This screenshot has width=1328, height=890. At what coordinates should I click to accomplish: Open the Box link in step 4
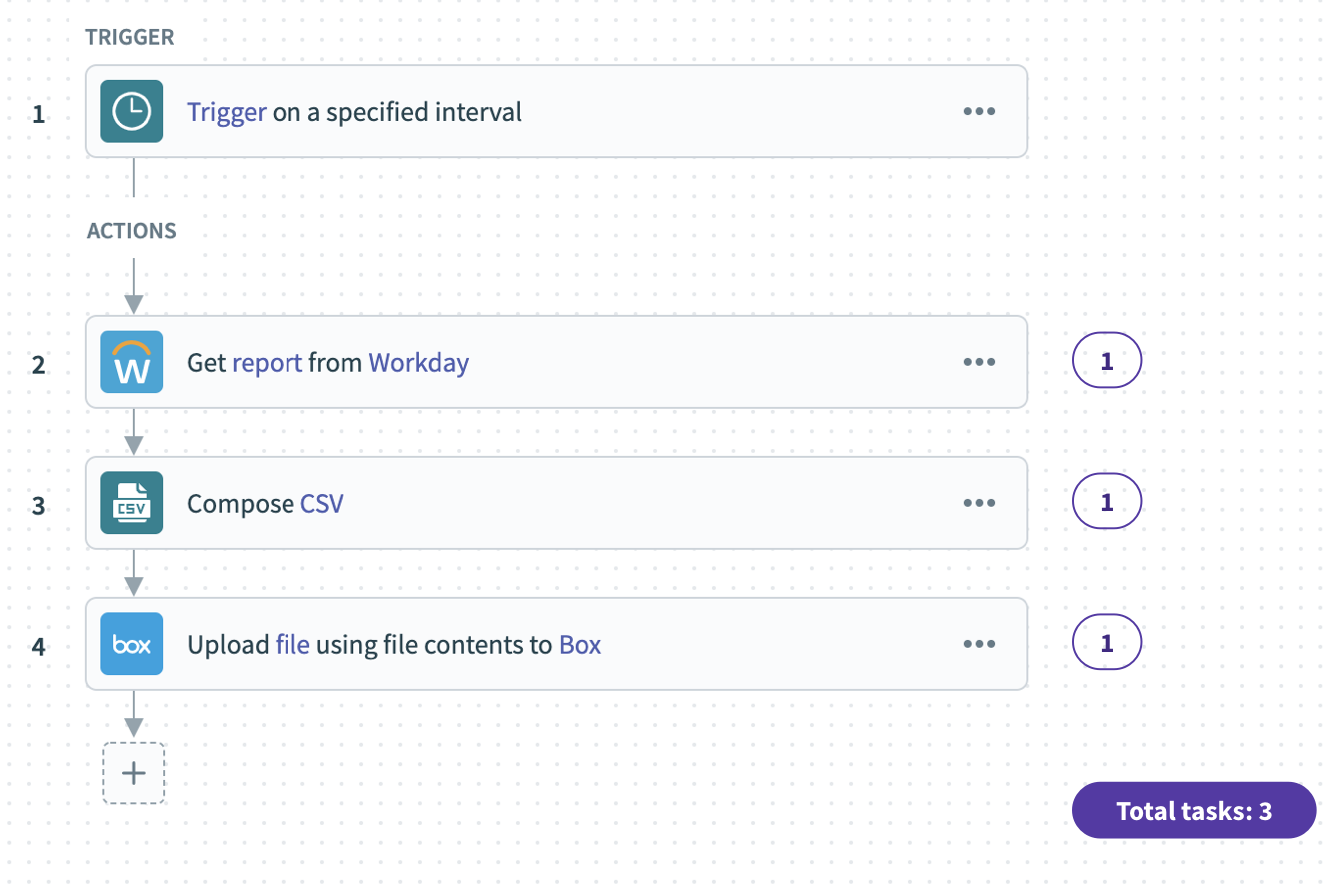[578, 645]
